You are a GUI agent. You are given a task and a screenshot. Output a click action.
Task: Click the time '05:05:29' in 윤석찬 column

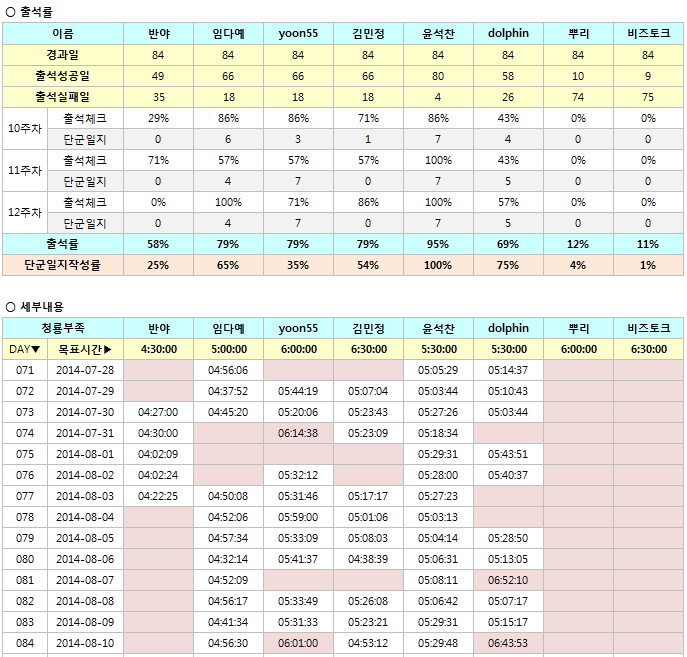tap(438, 370)
